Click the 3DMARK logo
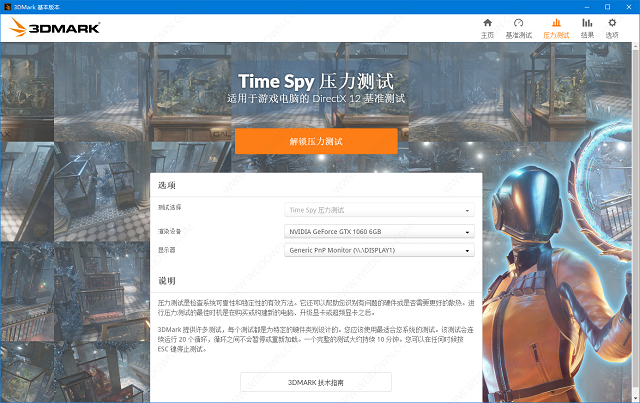 pos(55,27)
